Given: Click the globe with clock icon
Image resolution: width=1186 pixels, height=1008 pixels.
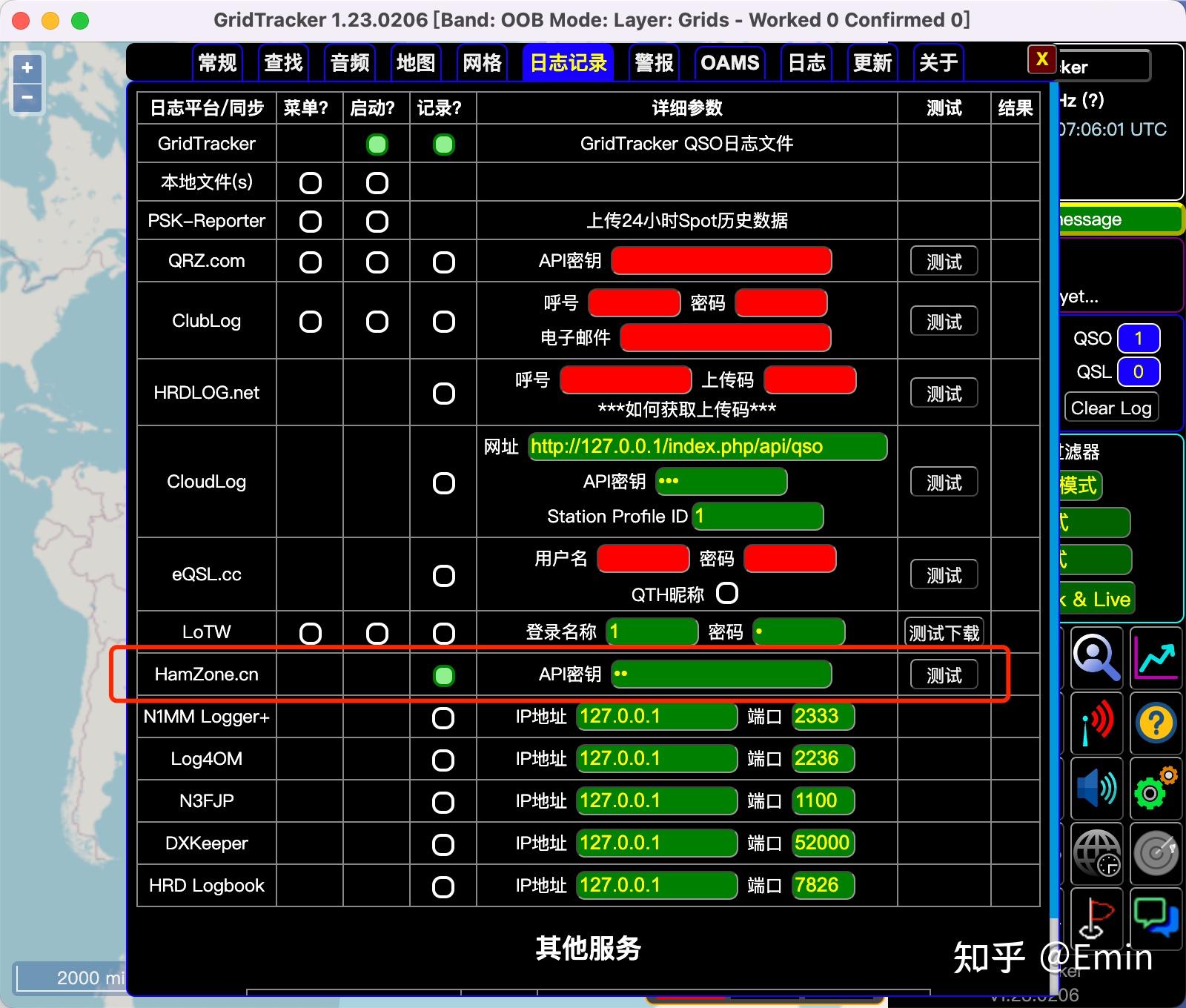Looking at the screenshot, I should (1097, 853).
